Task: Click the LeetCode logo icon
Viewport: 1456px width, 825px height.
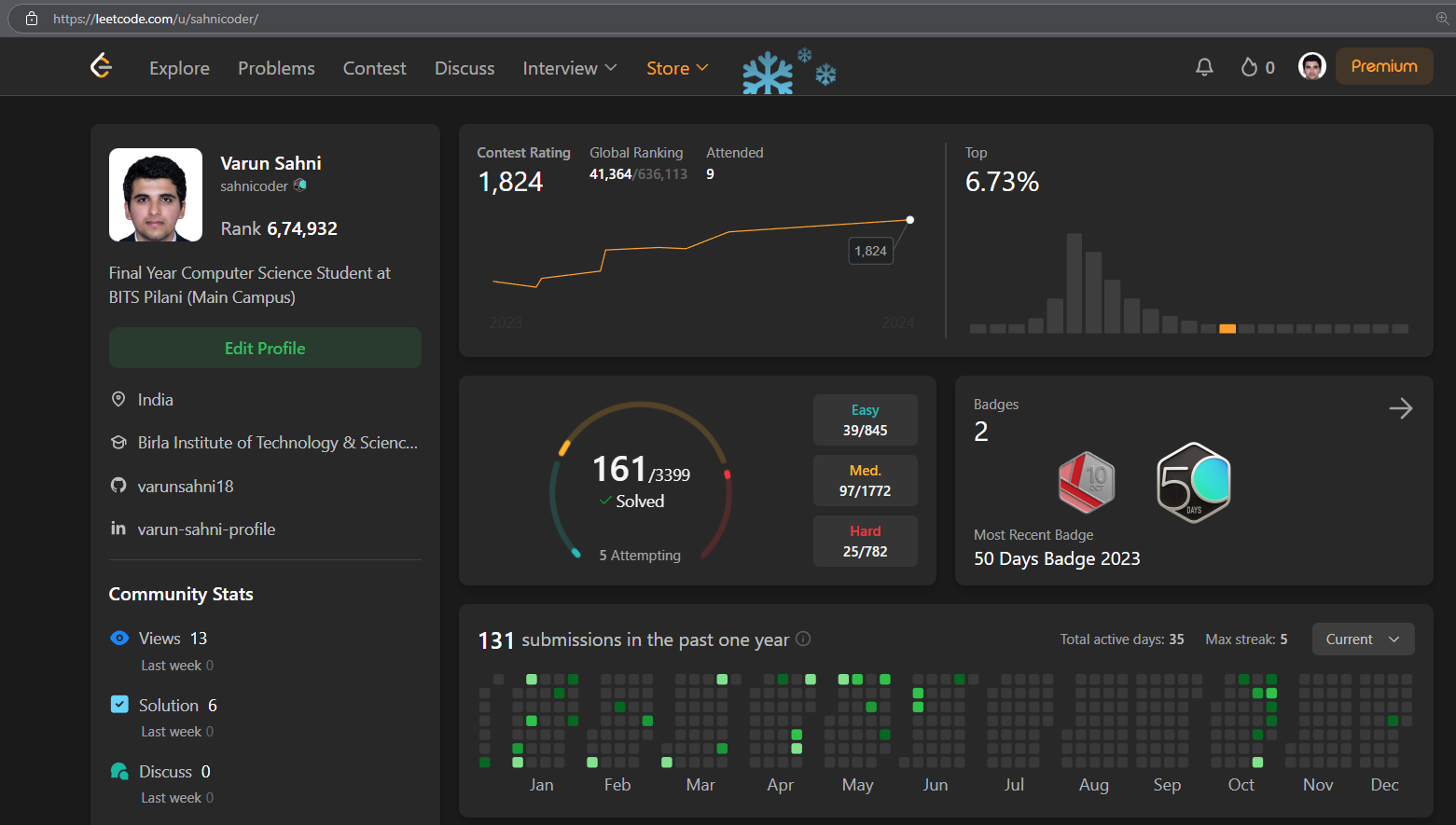Action: (101, 66)
